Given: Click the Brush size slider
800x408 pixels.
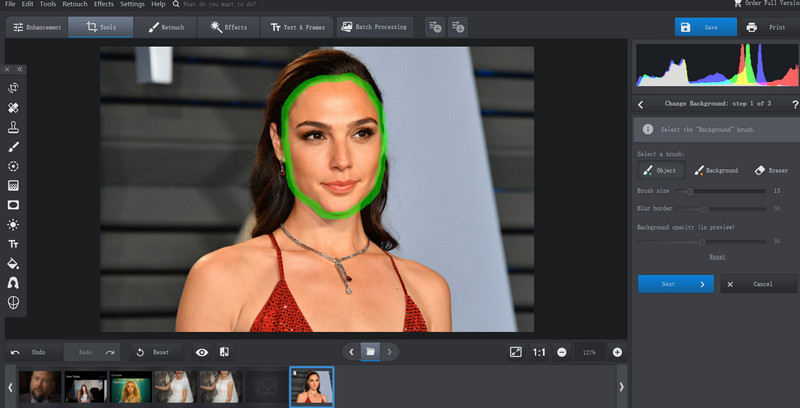Looking at the screenshot, I should click(720, 191).
